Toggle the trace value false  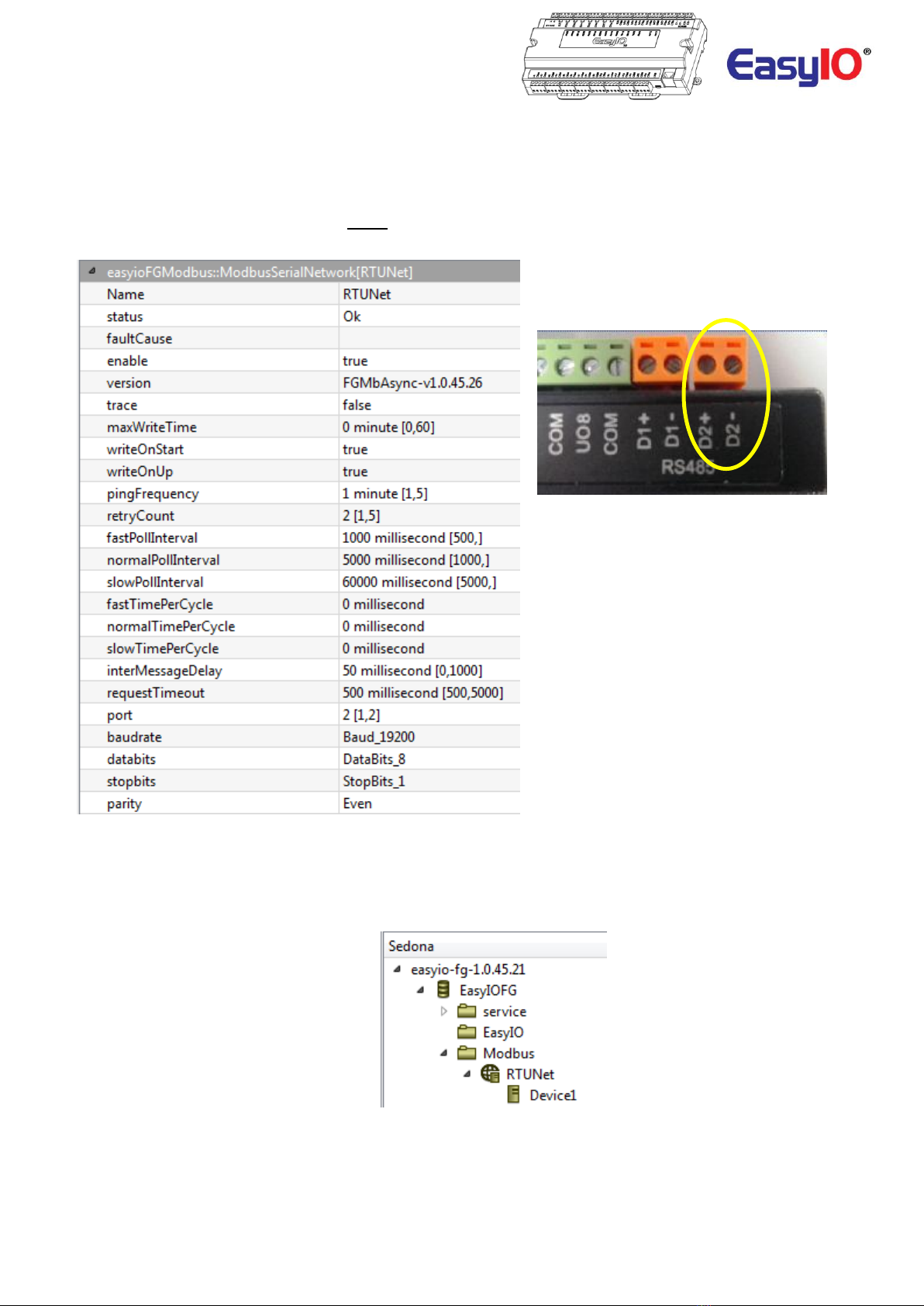(429, 405)
